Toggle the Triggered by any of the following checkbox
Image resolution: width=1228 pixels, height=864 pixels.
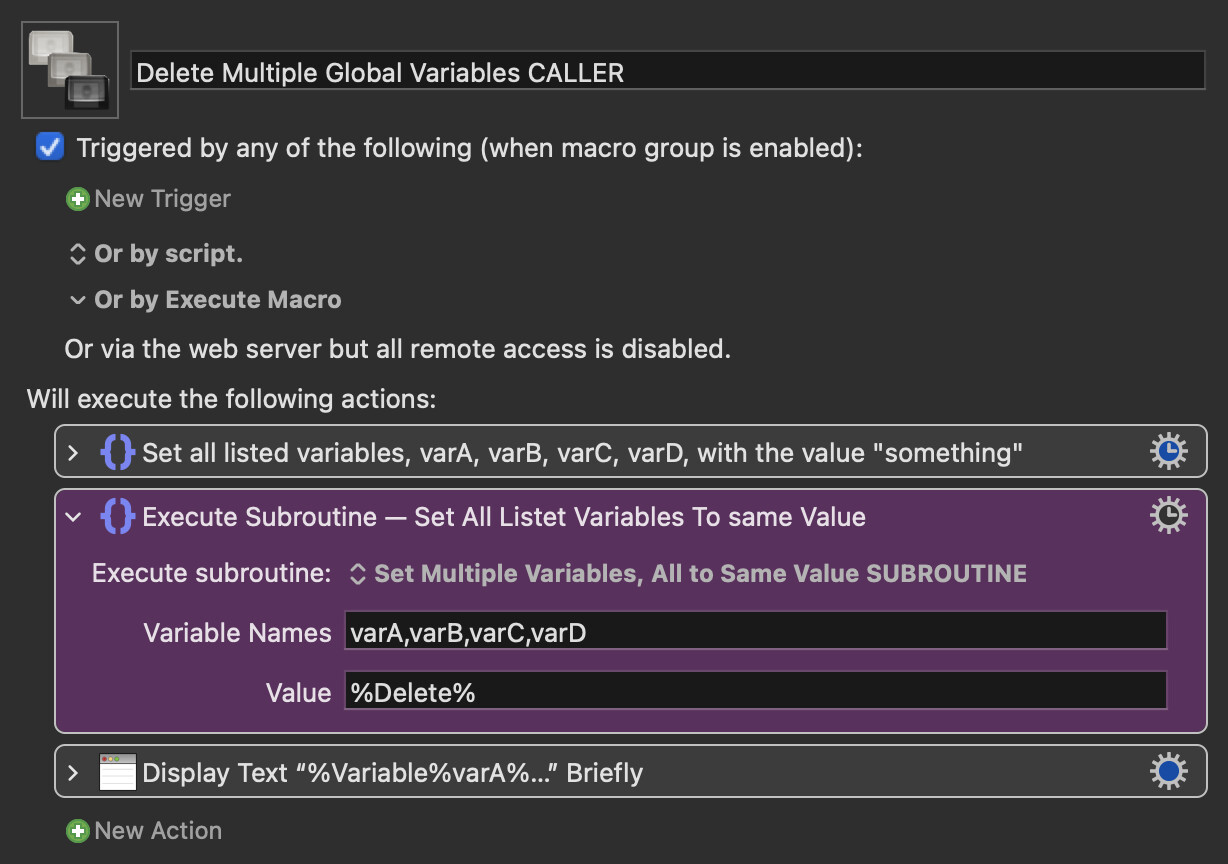pos(49,147)
